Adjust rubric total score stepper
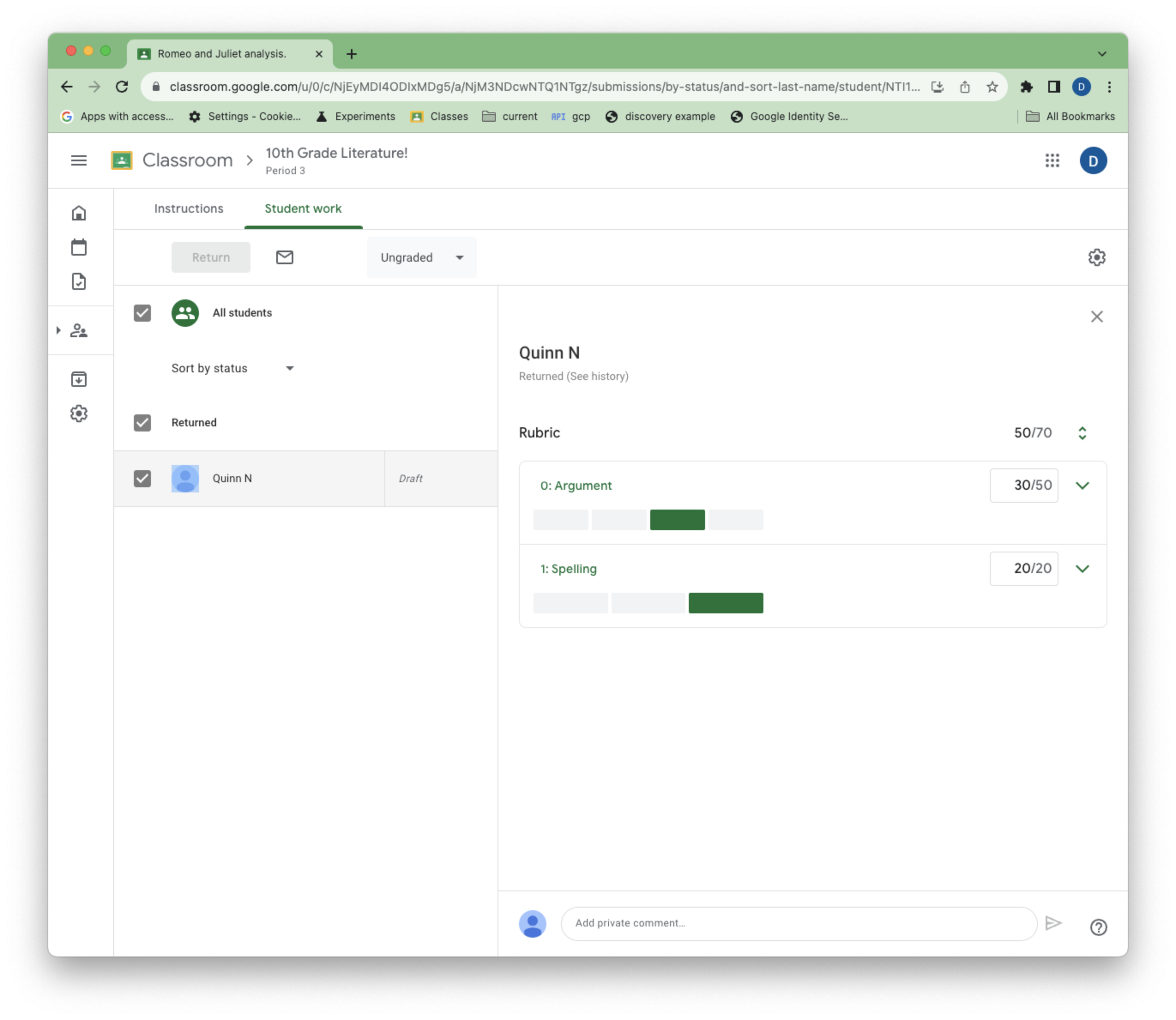 pos(1082,432)
